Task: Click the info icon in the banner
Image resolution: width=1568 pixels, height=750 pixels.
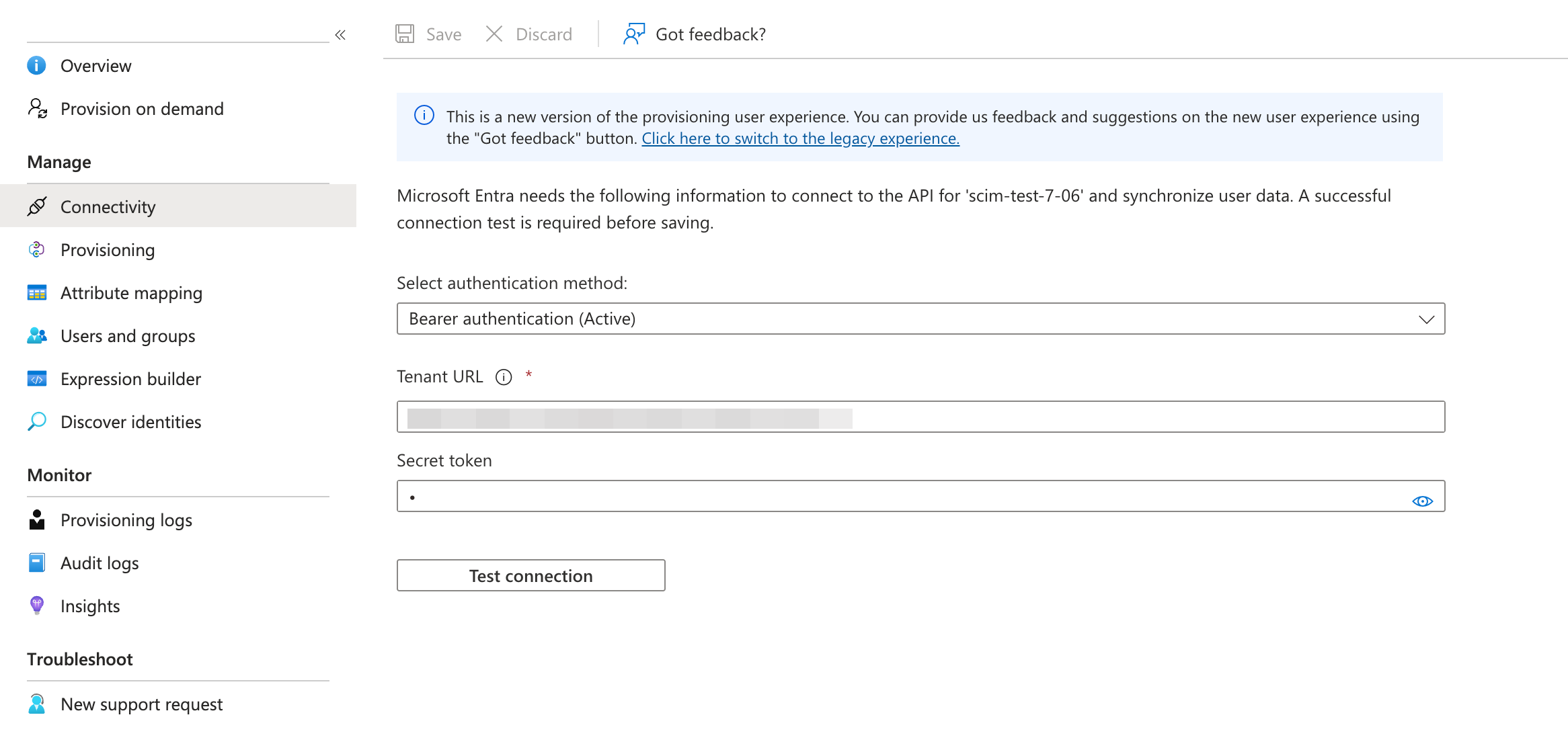Action: point(424,116)
